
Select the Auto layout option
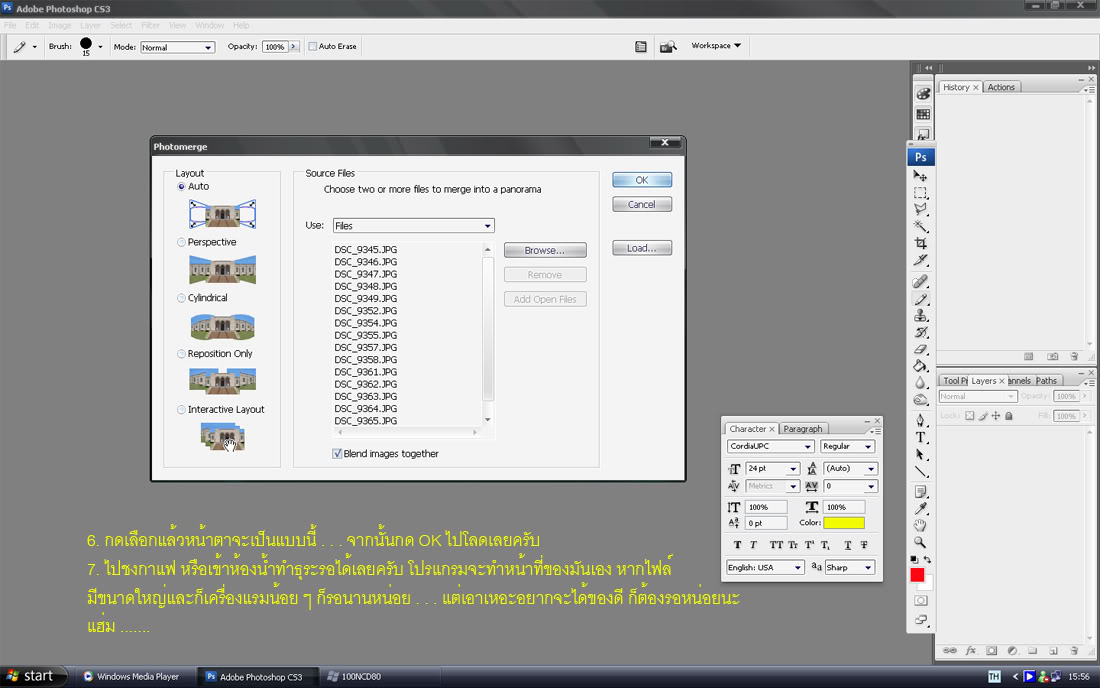click(182, 187)
